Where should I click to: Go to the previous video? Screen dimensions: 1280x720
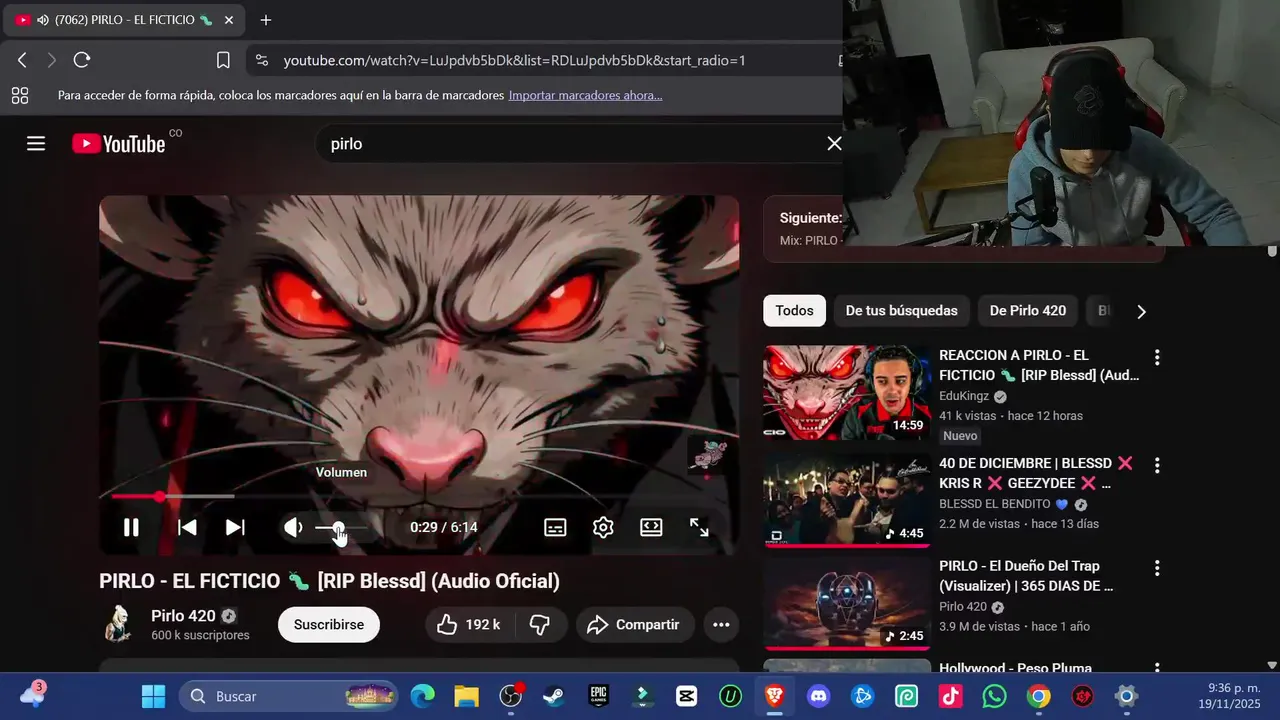[x=187, y=527]
